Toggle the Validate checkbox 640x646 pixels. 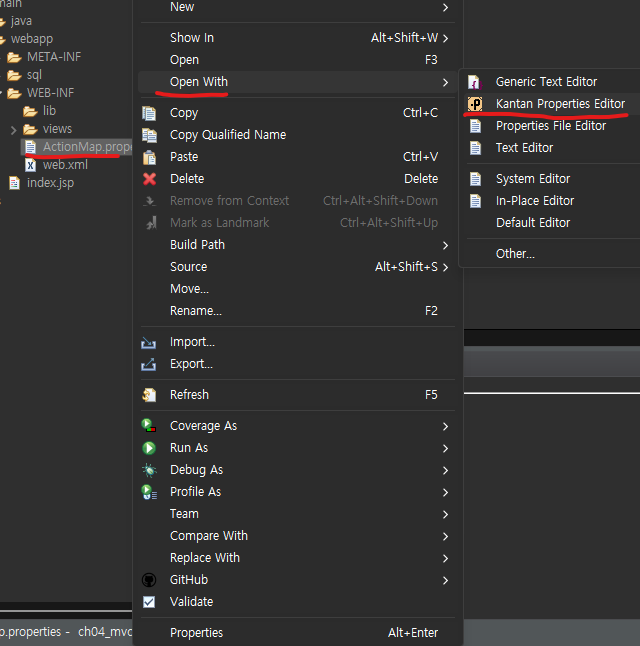(x=149, y=602)
